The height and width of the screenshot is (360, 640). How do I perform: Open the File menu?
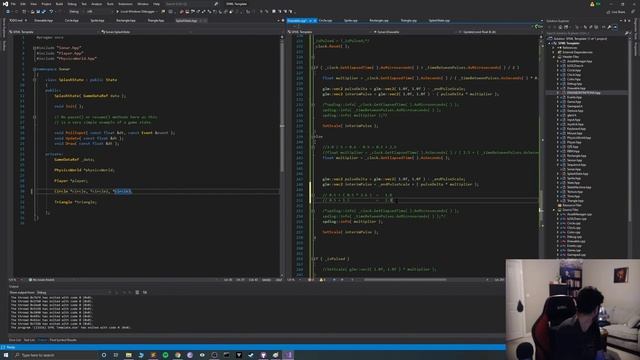click(13, 4)
